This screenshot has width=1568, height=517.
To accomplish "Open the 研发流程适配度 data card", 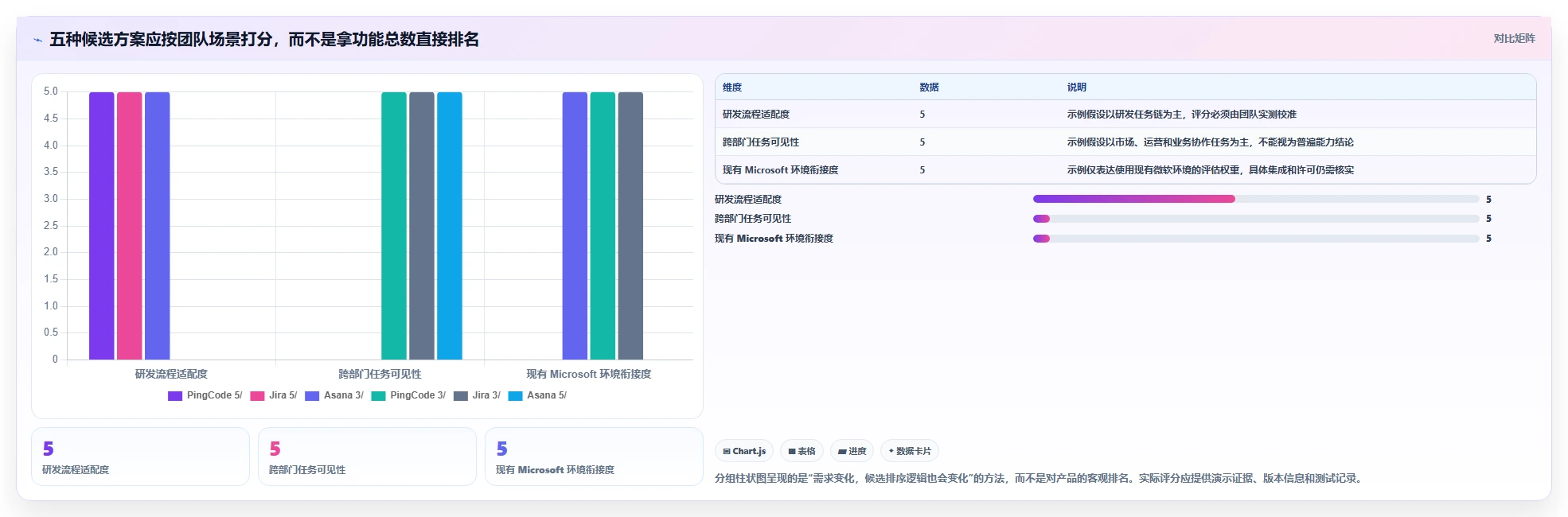I will (140, 457).
